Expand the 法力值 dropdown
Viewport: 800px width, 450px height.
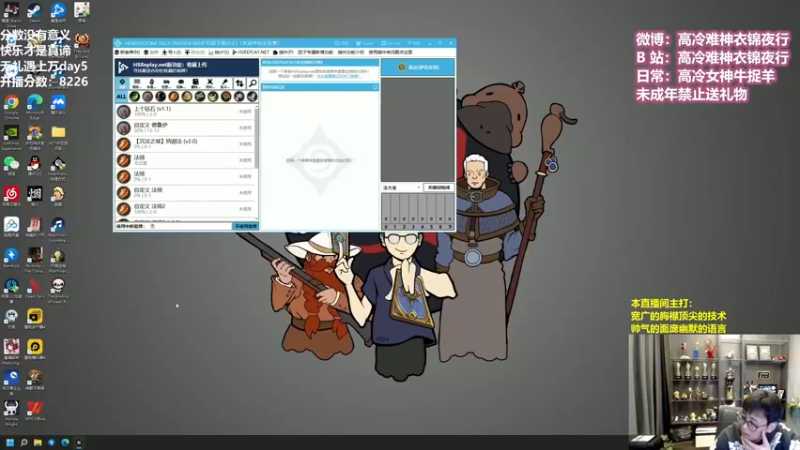pos(402,188)
